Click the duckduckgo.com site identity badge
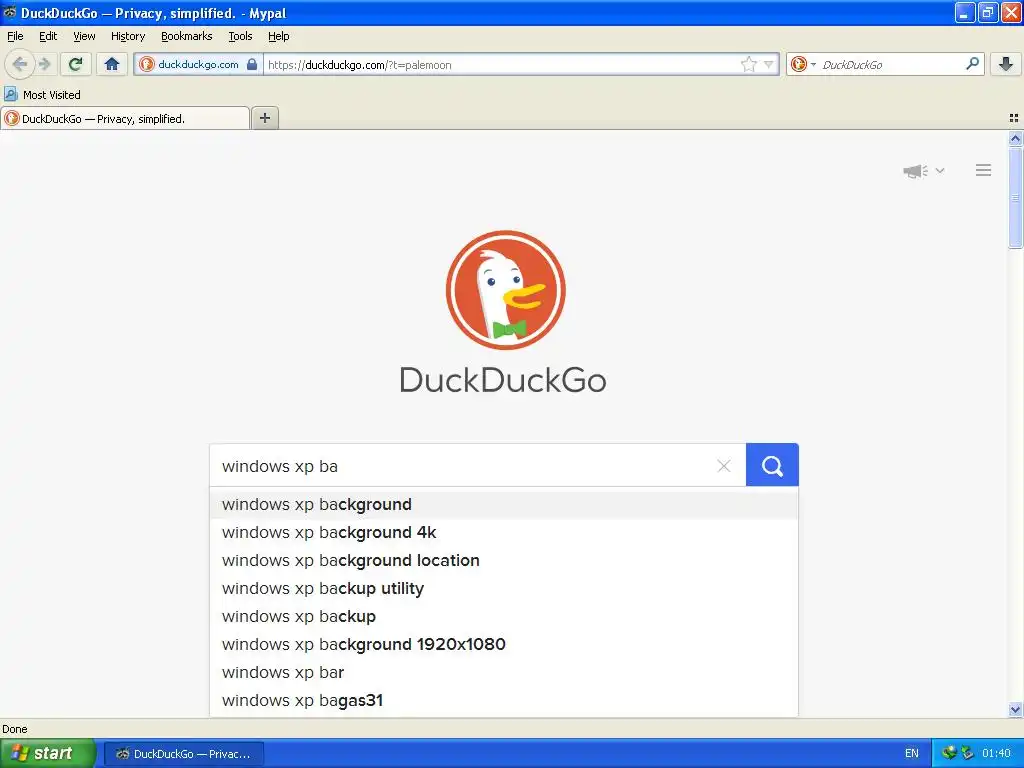Screen dimensions: 1024x768 pyautogui.click(x=199, y=64)
